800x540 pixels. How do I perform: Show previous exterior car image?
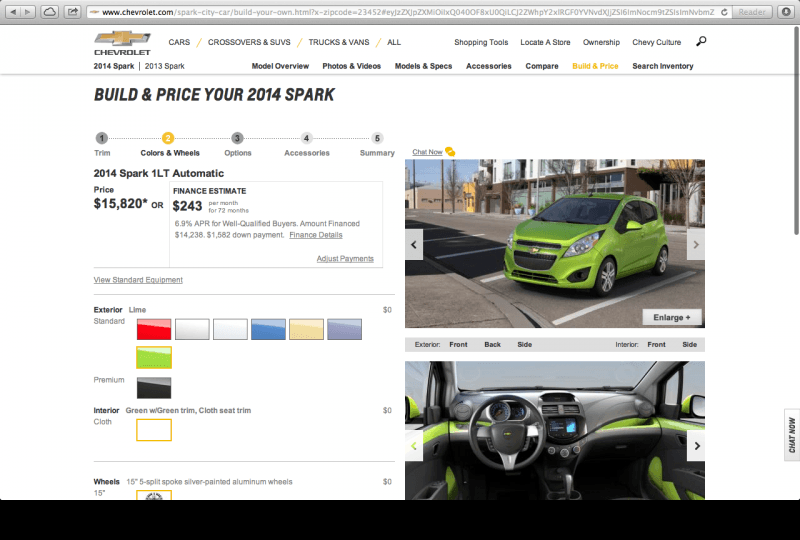414,244
